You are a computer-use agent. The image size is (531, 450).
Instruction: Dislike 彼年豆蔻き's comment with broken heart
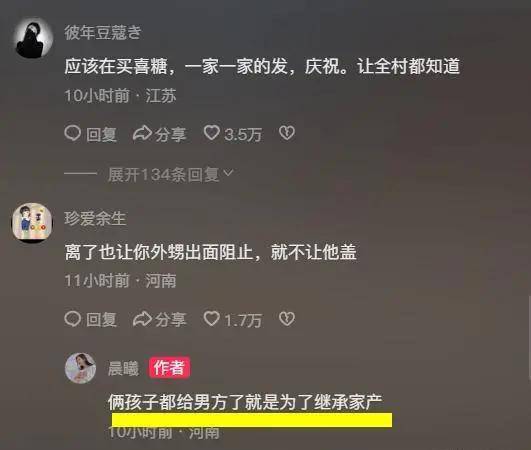click(287, 133)
